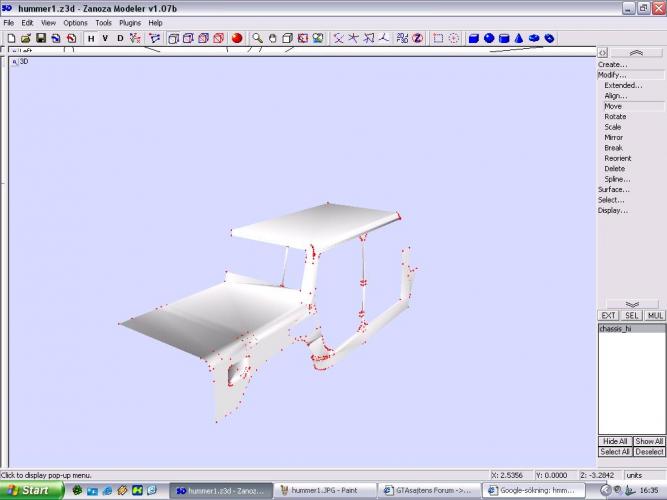
Task: Expand the Surface... command group
Action: [613, 189]
